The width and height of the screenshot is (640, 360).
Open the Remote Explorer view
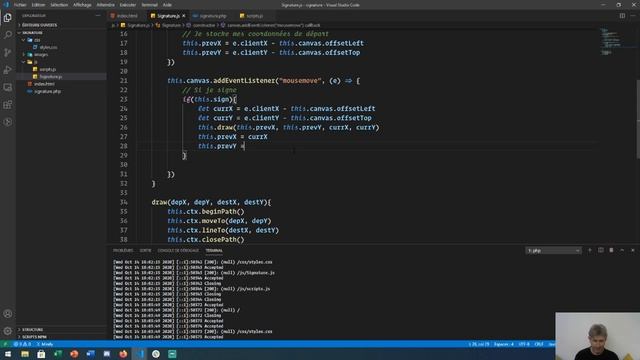tap(7, 87)
